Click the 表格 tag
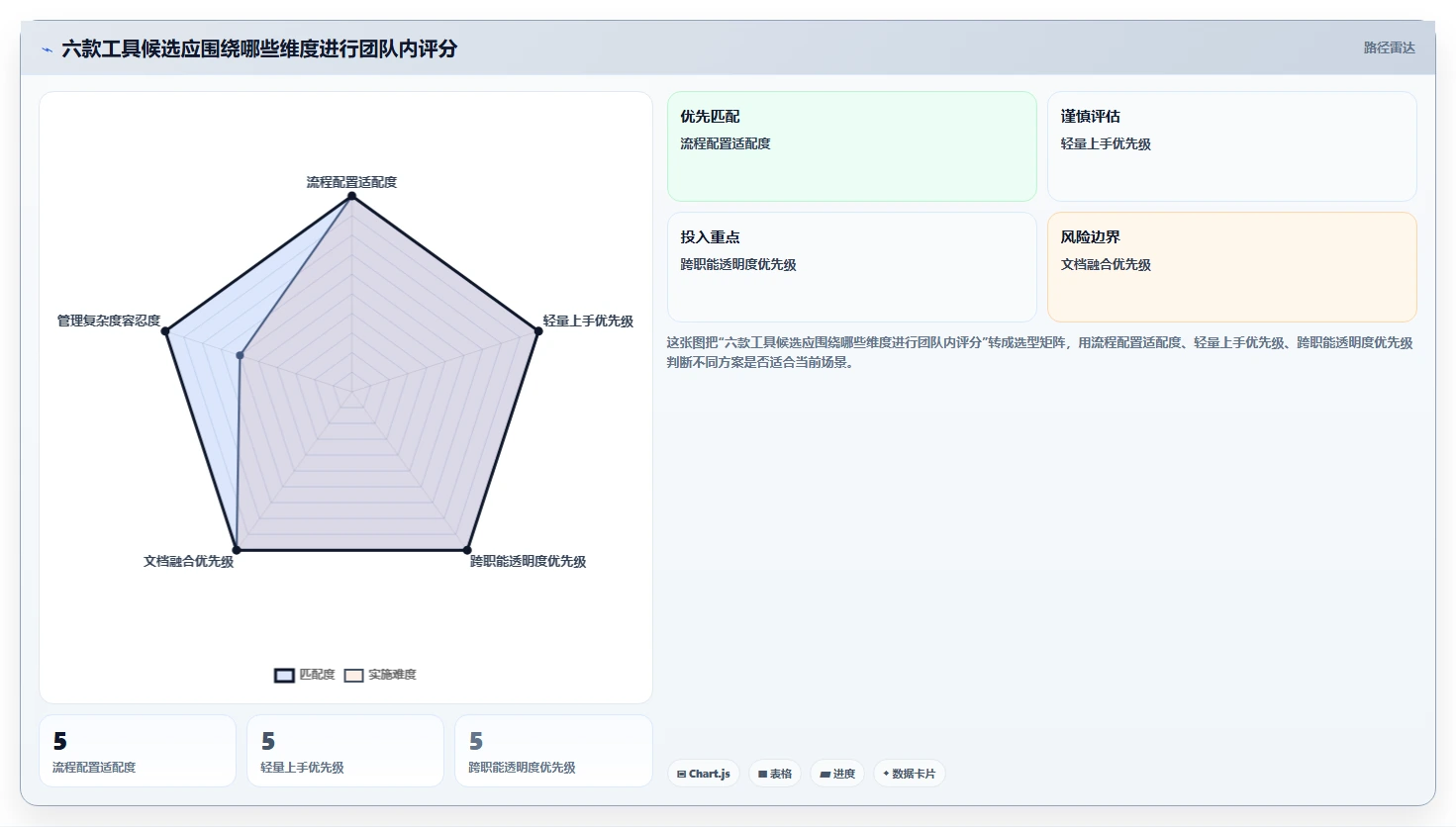The width and height of the screenshot is (1456, 827). pos(775,774)
